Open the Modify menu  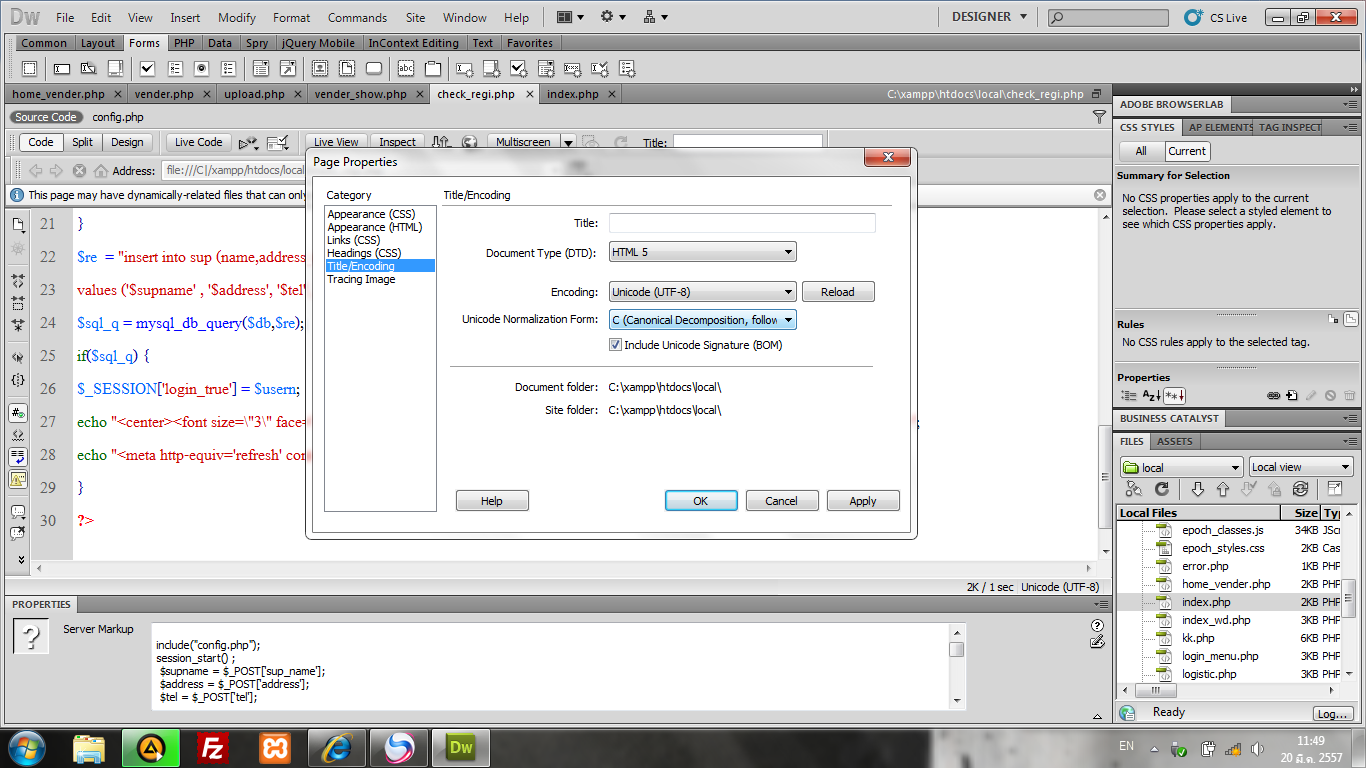[x=237, y=17]
